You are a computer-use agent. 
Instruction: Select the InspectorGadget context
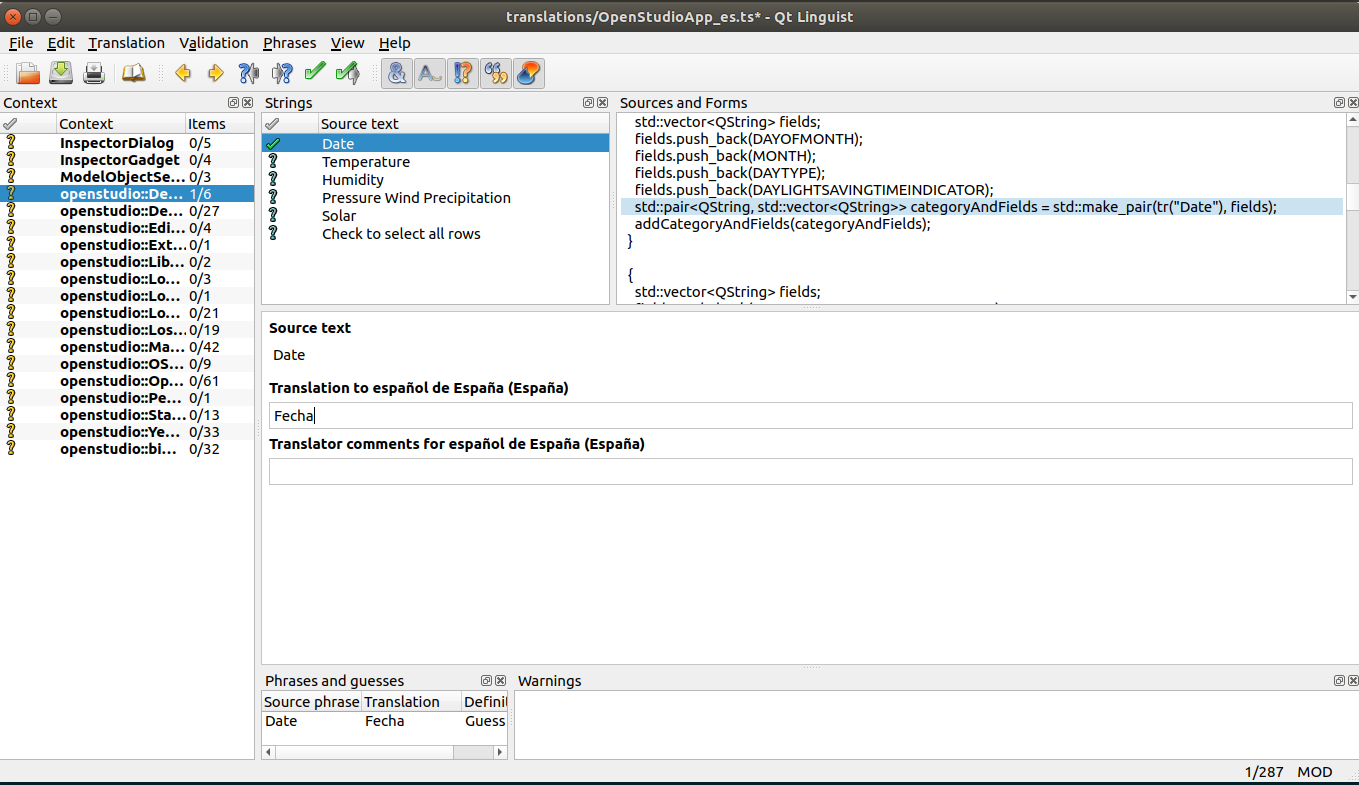pyautogui.click(x=127, y=160)
